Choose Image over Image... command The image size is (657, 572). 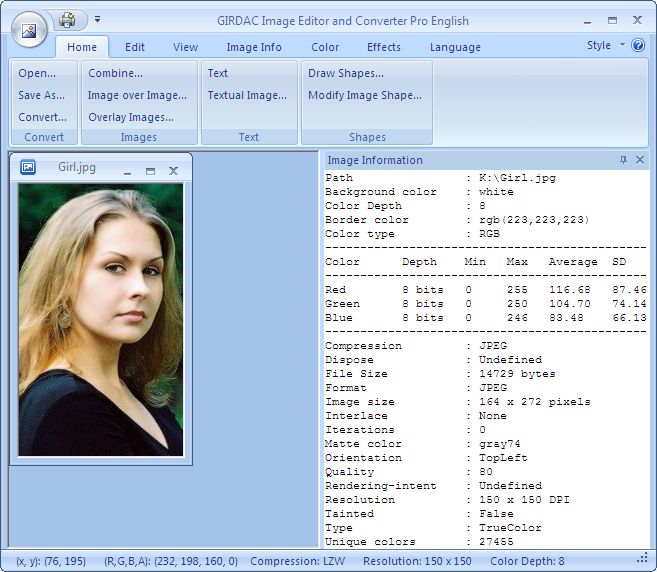point(137,95)
